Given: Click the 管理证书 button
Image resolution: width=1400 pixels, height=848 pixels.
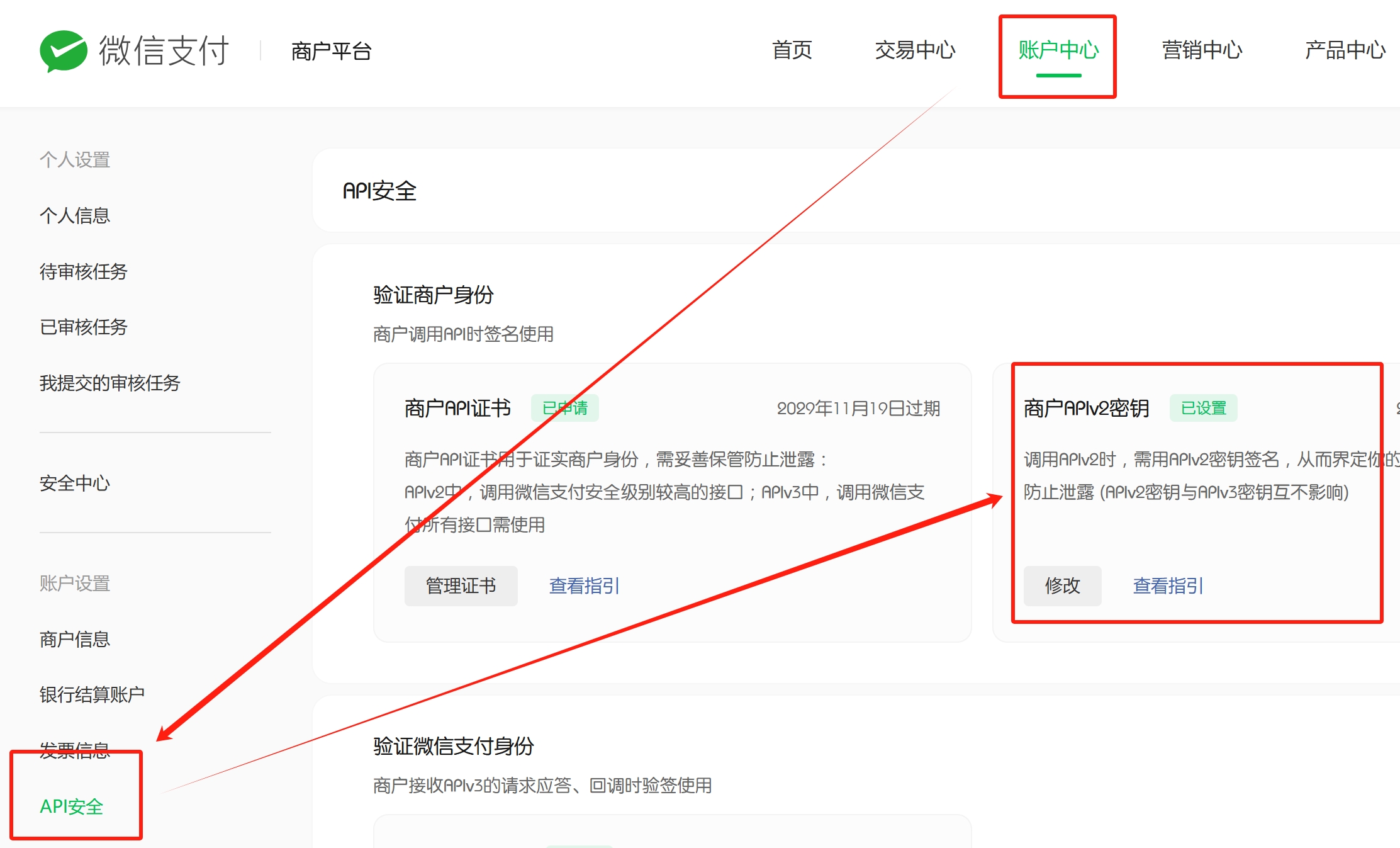Looking at the screenshot, I should point(461,585).
